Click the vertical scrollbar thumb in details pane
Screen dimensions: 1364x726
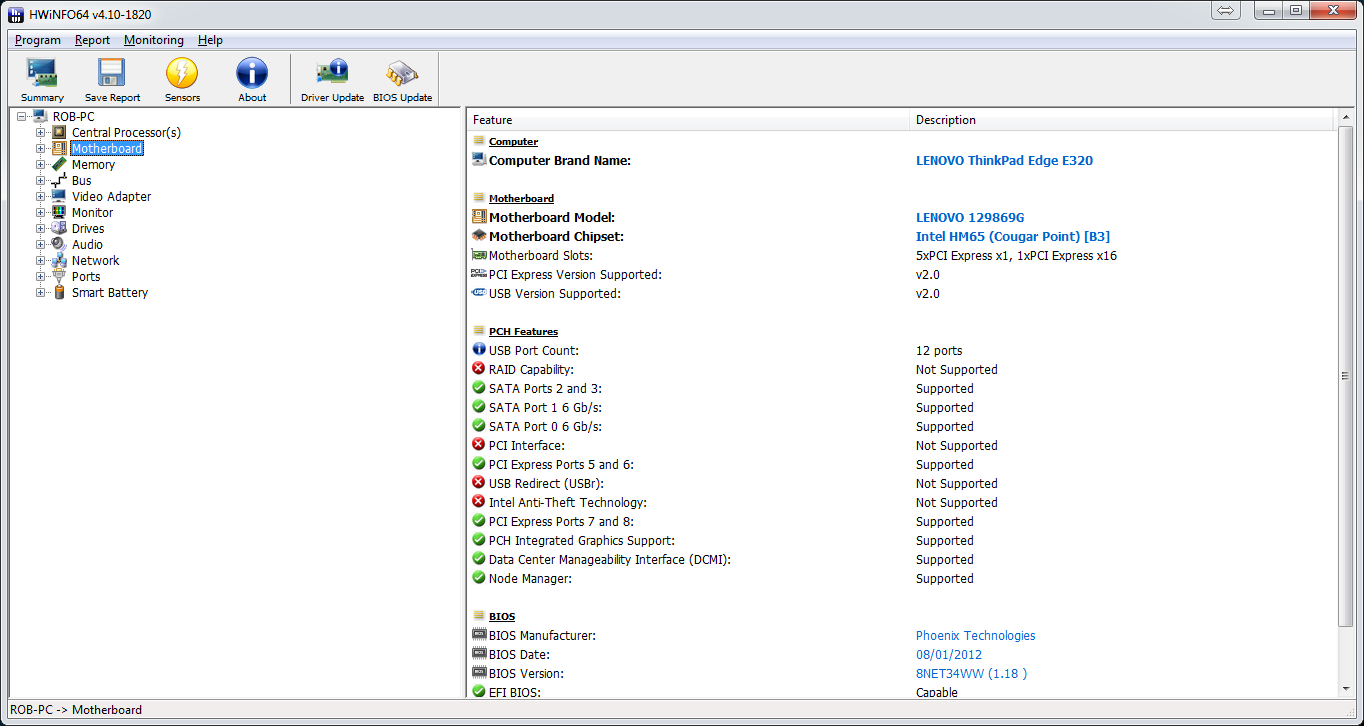click(1345, 376)
